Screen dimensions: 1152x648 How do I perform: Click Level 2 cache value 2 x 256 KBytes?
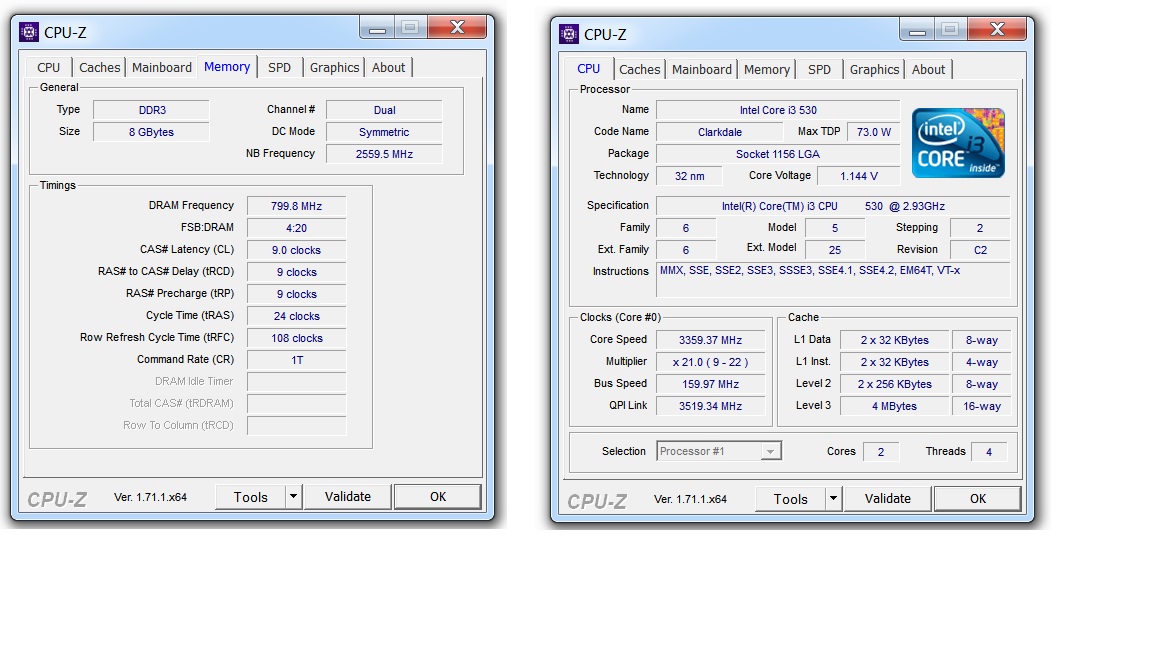[x=894, y=384]
